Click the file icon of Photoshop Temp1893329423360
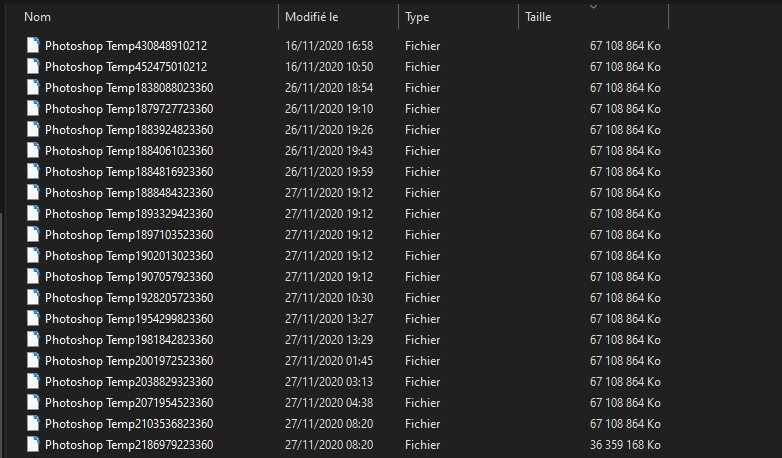Viewport: 782px width, 458px height. tap(33, 213)
